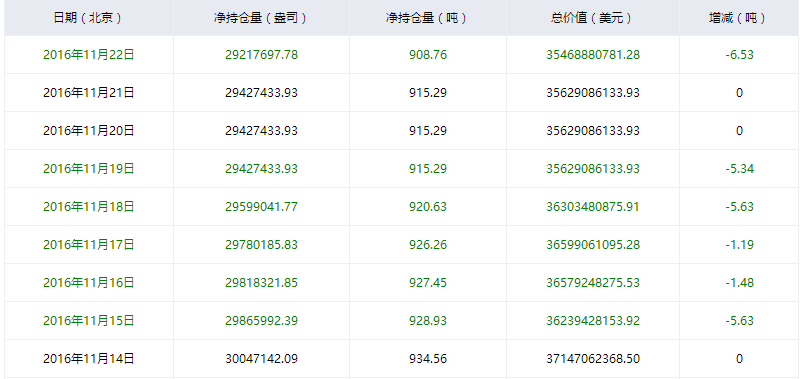Viewport: 802px width, 379px height.
Task: Select the 0 change for 11月21日
Action: click(739, 93)
